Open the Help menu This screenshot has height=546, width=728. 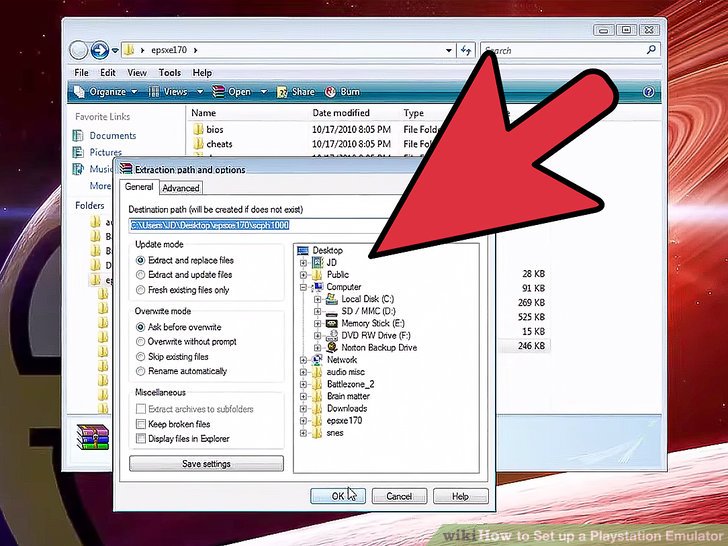coord(202,72)
